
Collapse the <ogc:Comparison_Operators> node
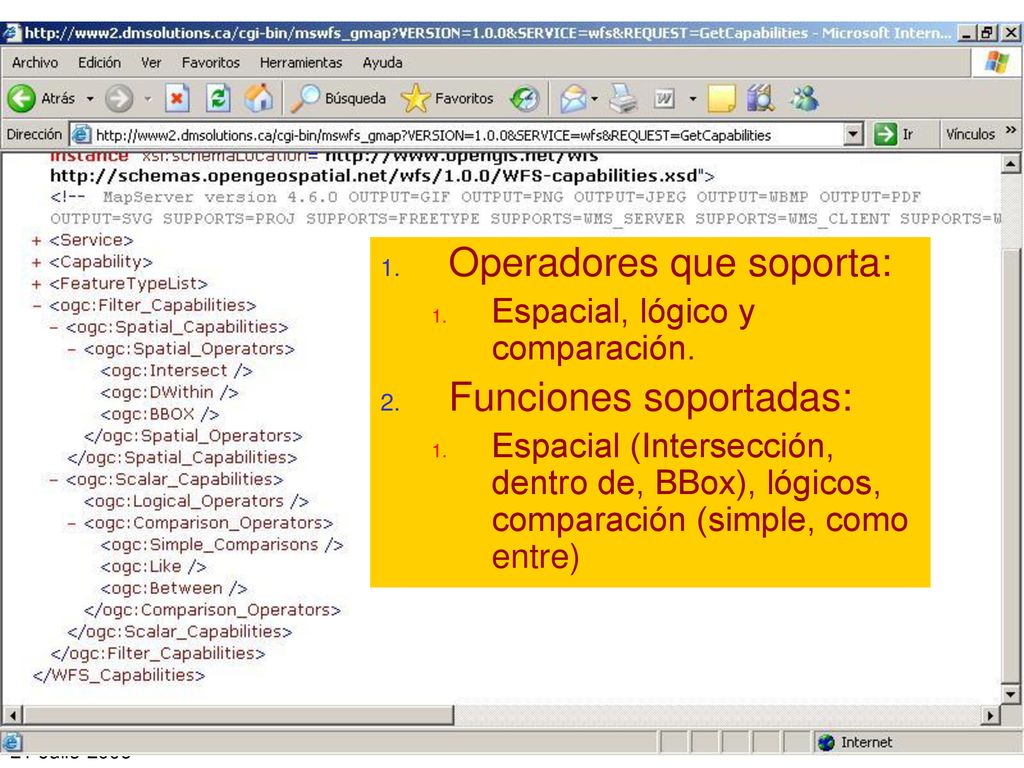71,524
